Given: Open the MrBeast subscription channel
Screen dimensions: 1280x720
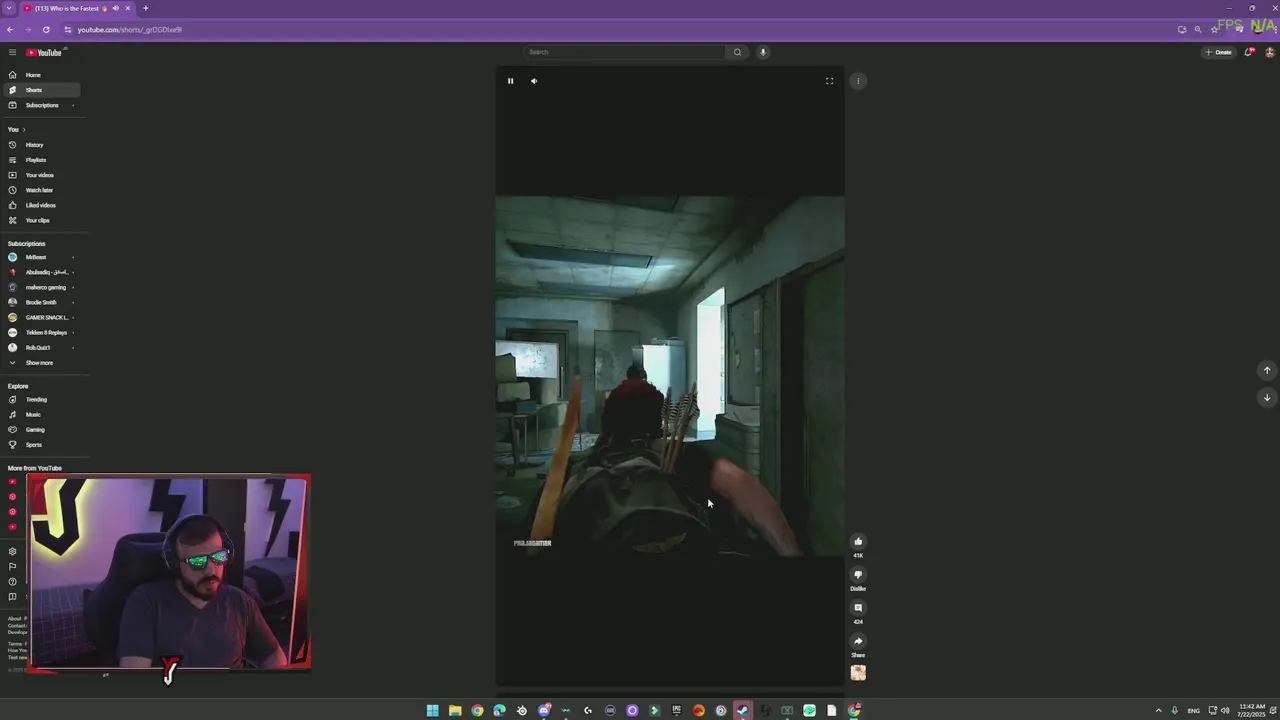Looking at the screenshot, I should click(x=40, y=257).
